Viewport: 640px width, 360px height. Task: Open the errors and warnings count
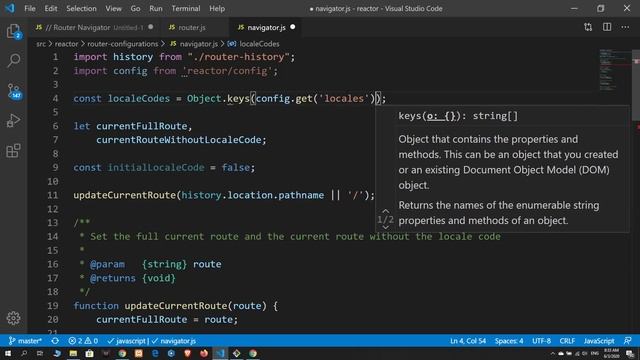click(83, 341)
